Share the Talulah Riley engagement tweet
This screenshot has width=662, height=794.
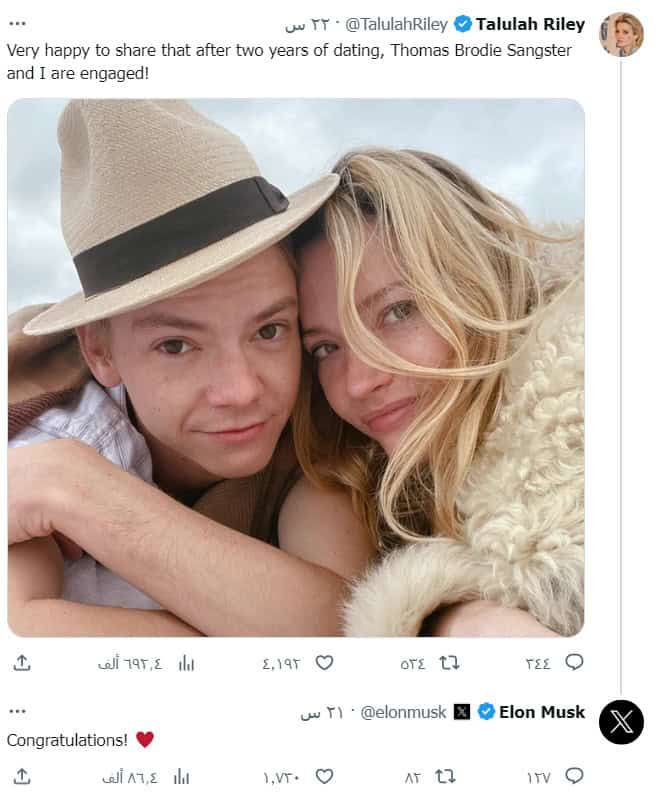click(22, 662)
